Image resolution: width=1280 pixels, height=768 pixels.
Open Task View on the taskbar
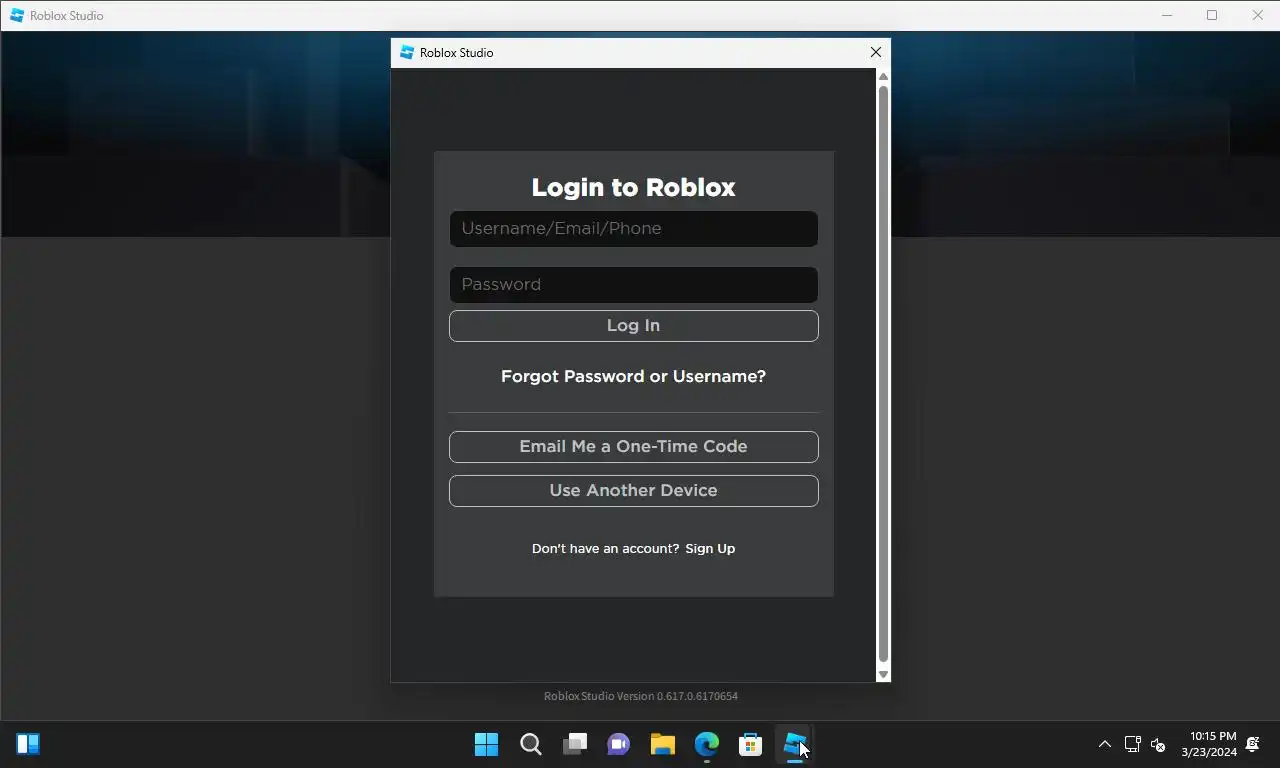575,745
